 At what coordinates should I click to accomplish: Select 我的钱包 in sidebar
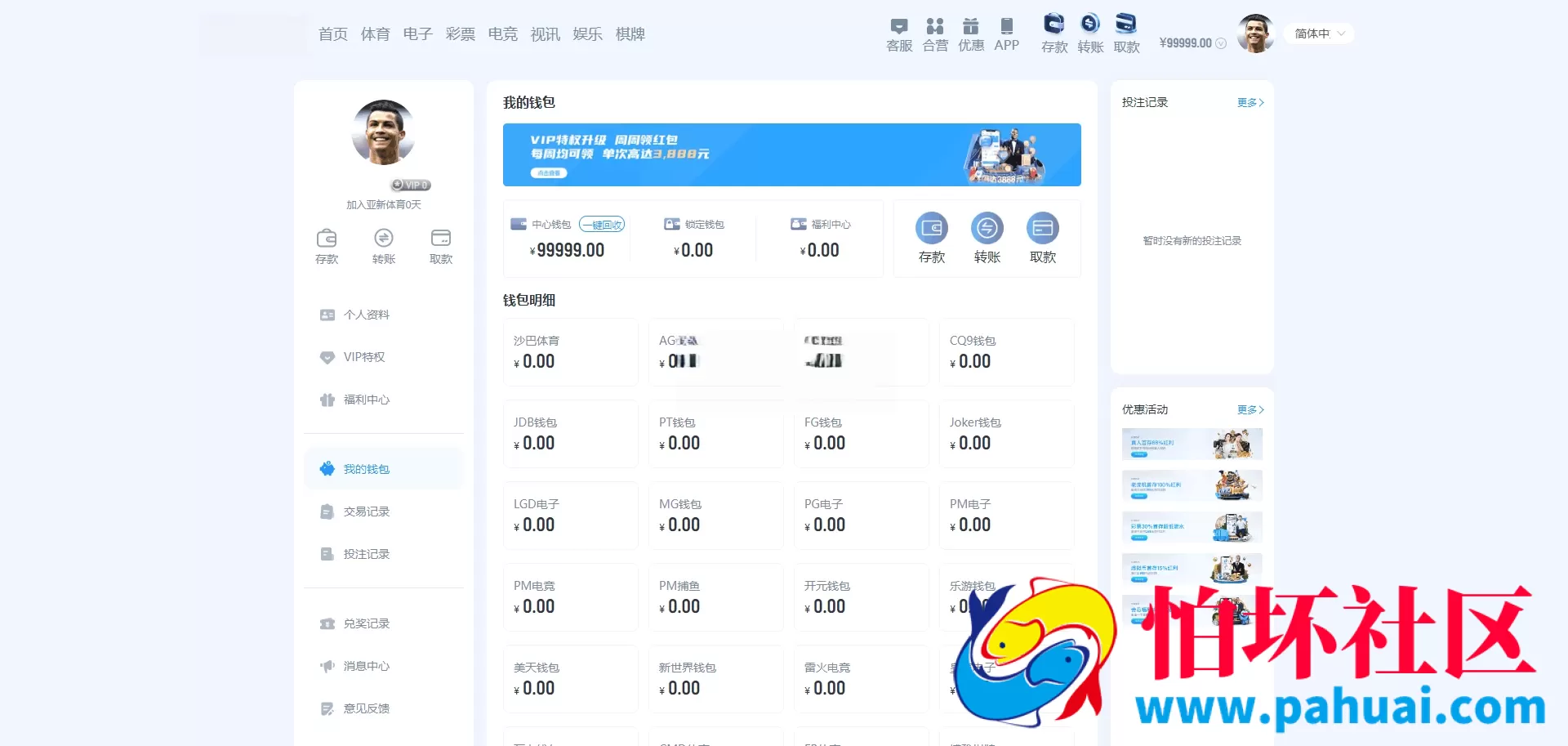(384, 469)
